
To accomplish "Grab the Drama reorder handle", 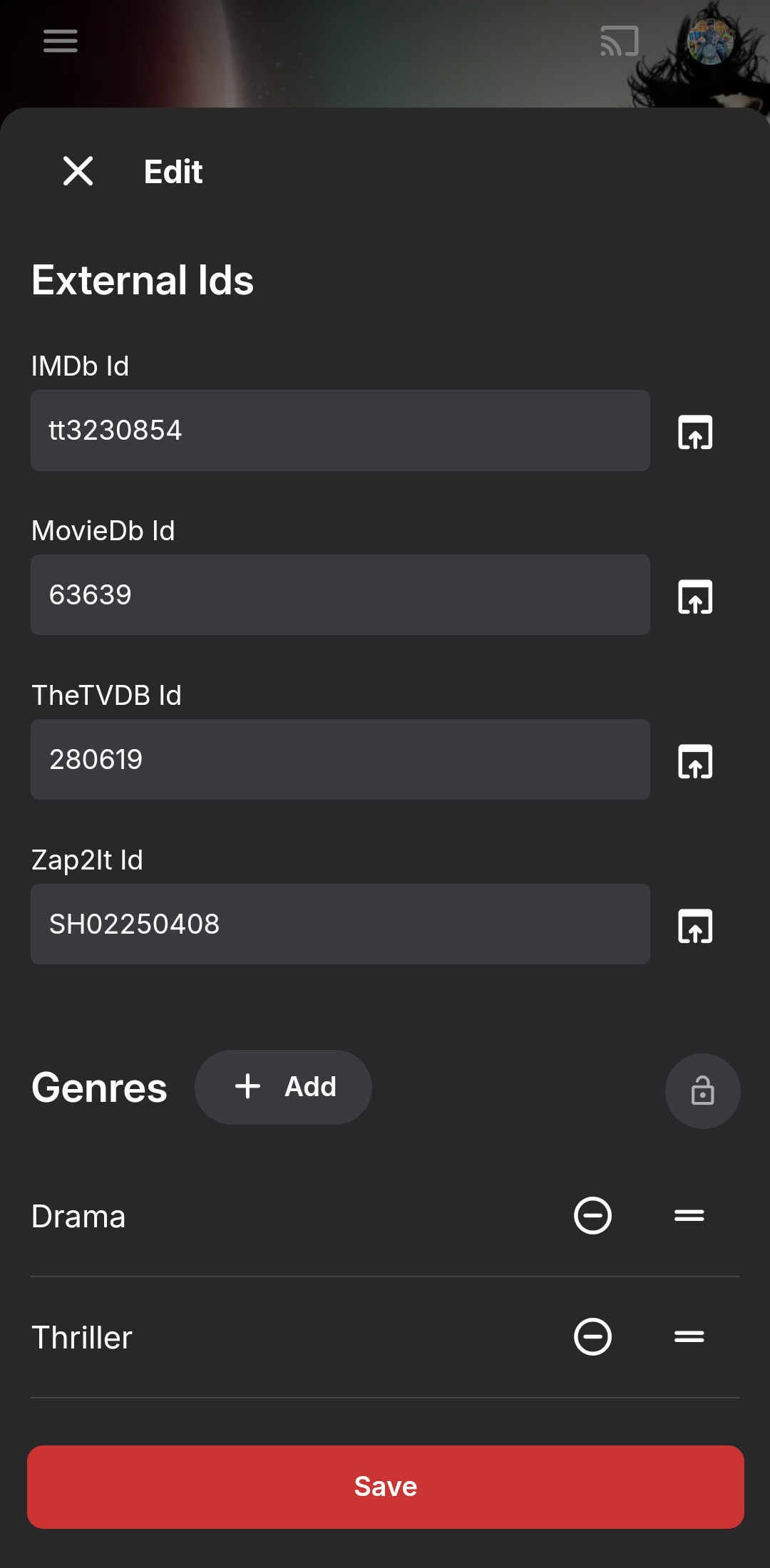I will [x=689, y=1215].
